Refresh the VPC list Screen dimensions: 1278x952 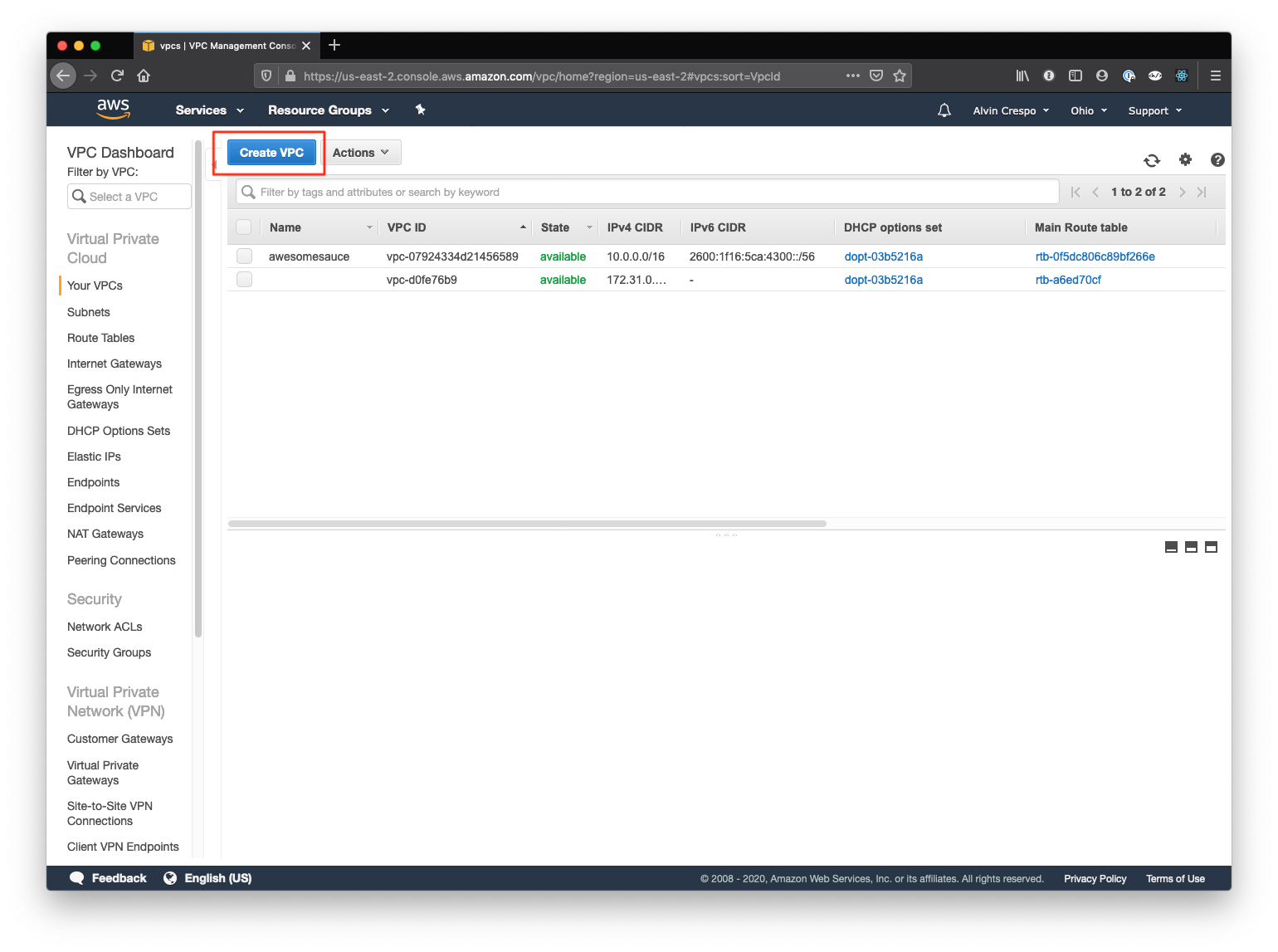1152,159
